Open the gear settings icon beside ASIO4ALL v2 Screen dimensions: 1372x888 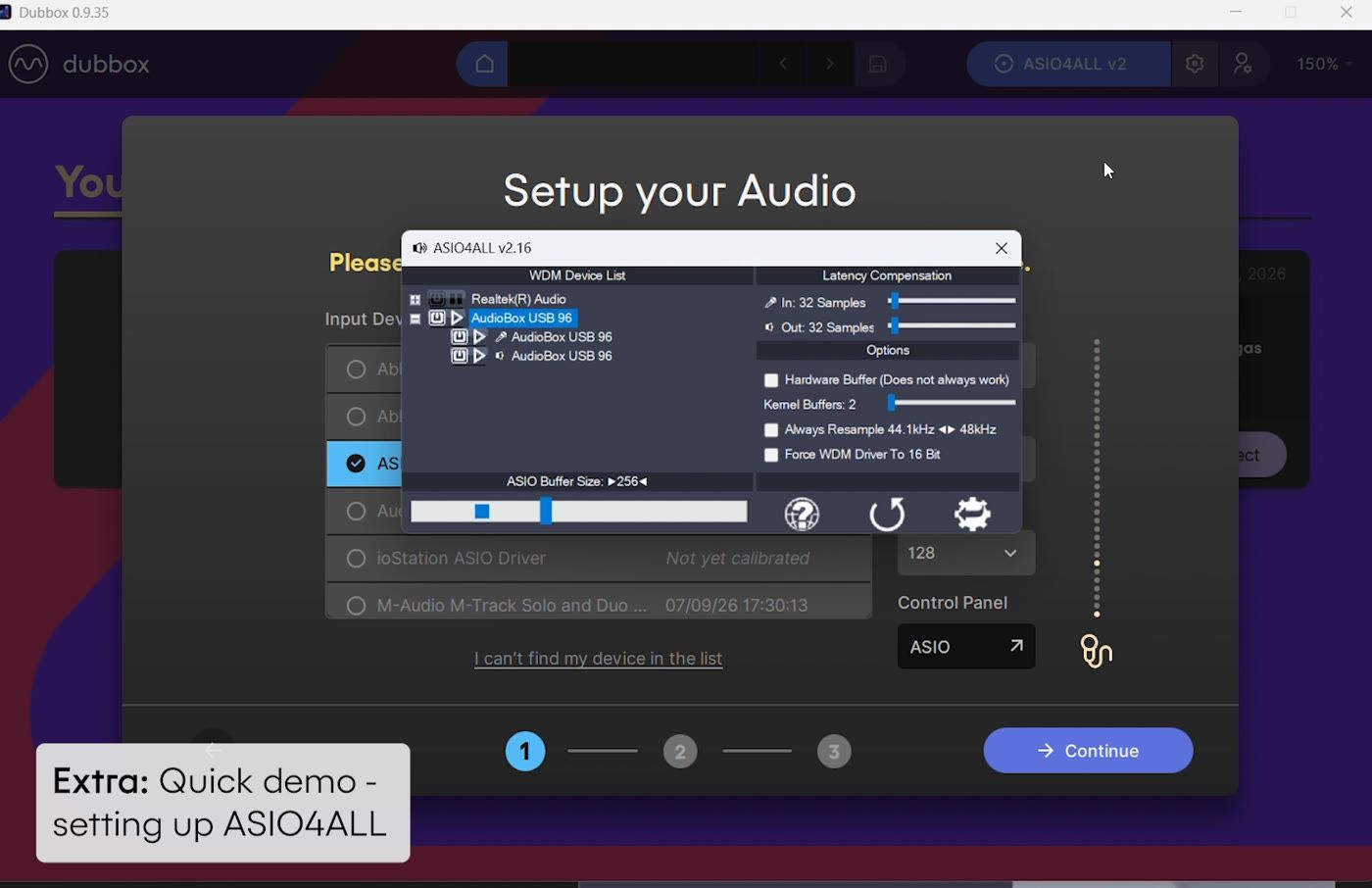[1195, 64]
